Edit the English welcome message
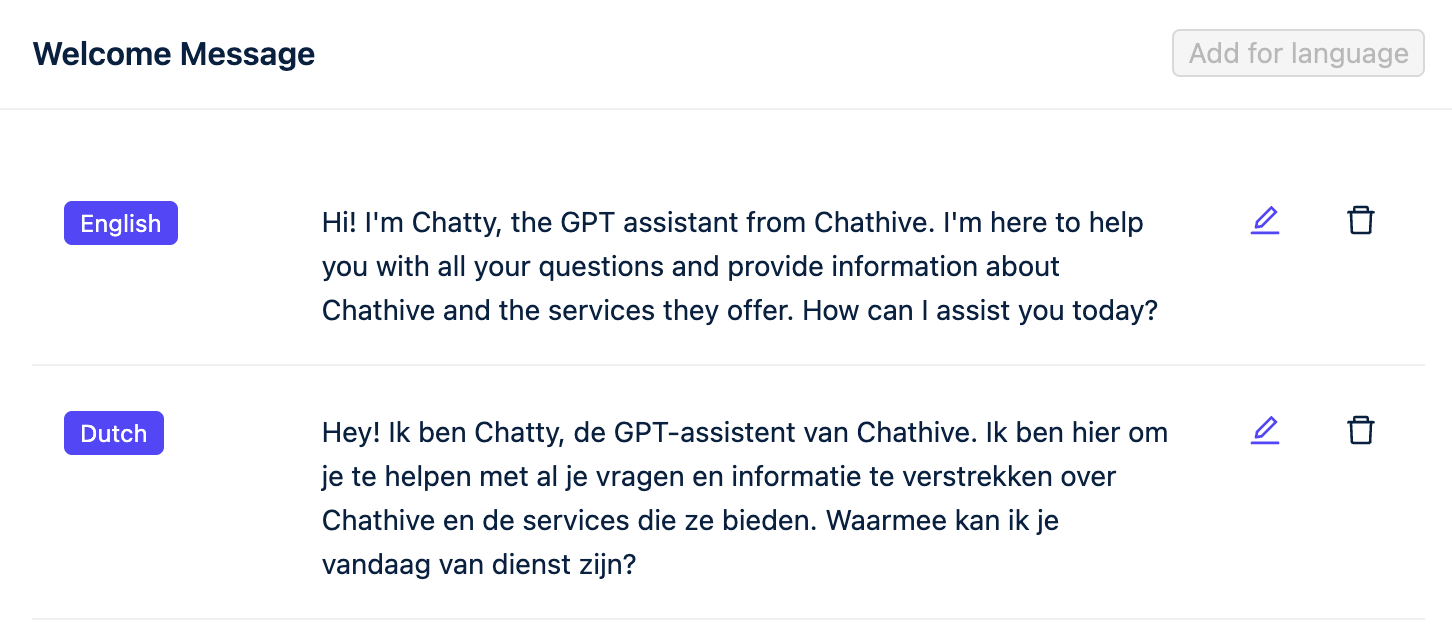 pyautogui.click(x=1265, y=221)
